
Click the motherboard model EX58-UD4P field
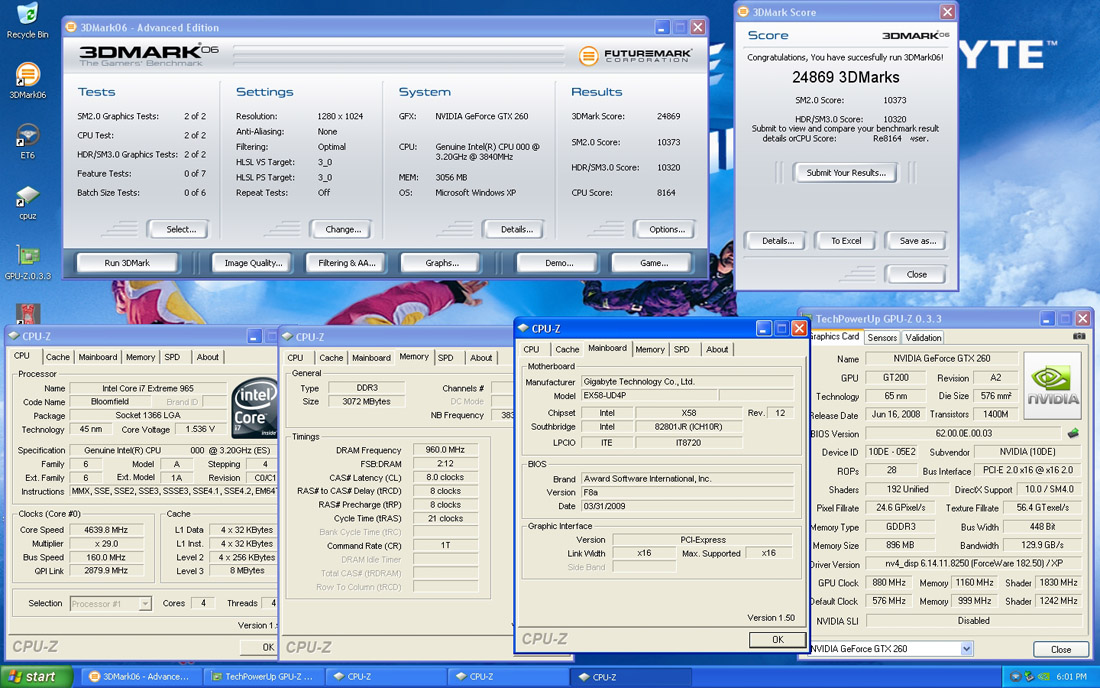coord(649,396)
